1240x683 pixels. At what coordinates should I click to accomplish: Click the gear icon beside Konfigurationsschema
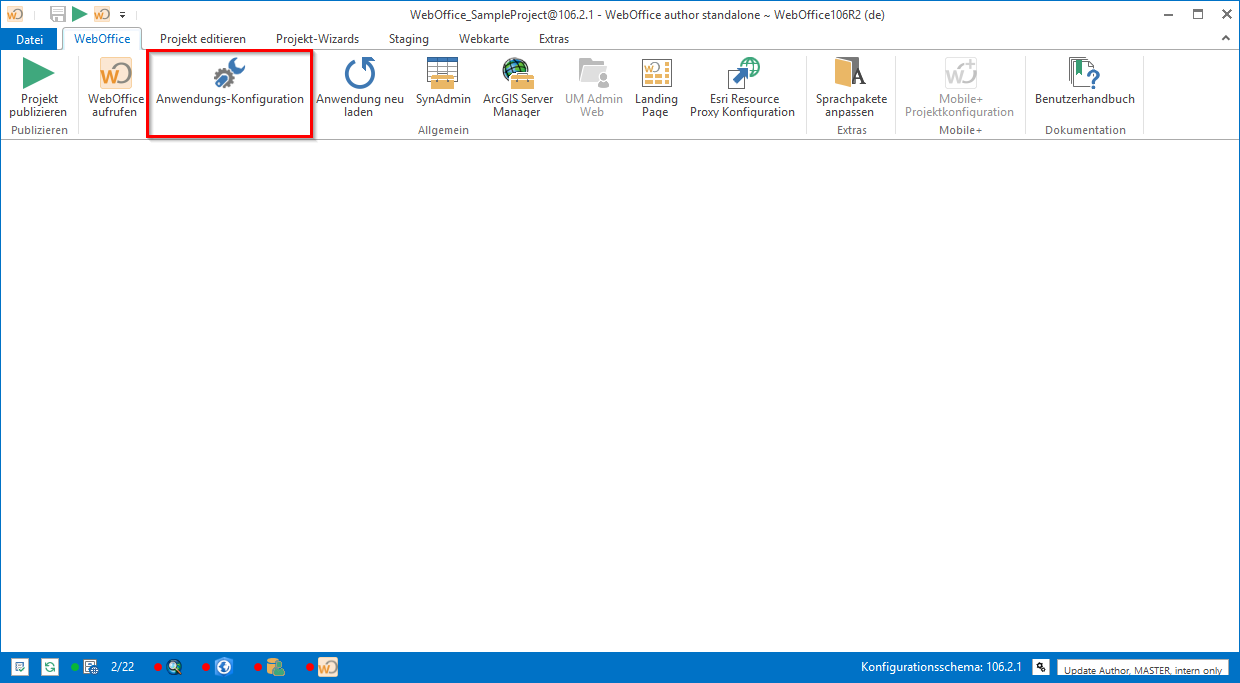(1041, 667)
